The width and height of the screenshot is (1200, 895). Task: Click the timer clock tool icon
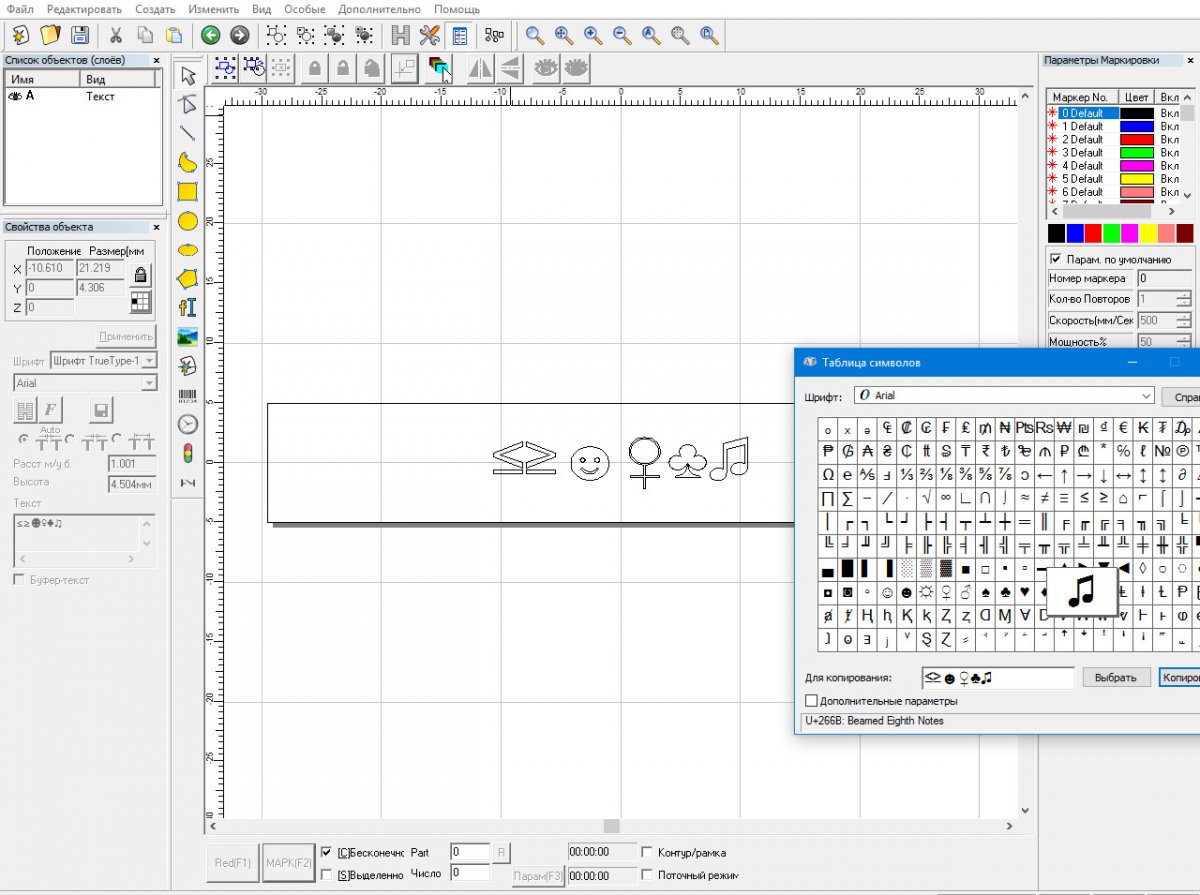[187, 425]
